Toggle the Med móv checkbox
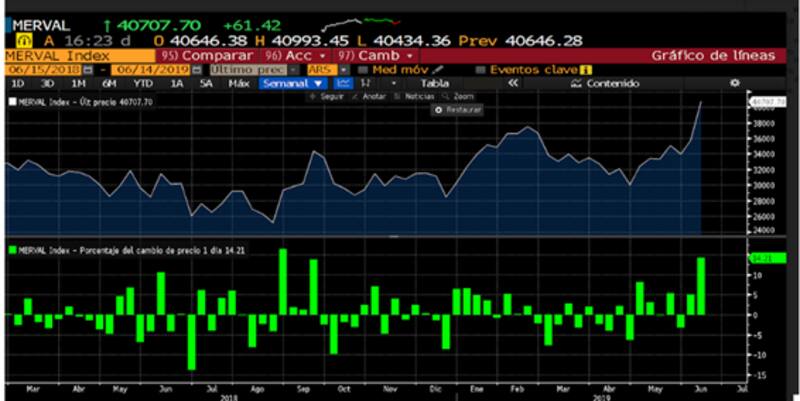This screenshot has height=401, width=800. pos(364,70)
